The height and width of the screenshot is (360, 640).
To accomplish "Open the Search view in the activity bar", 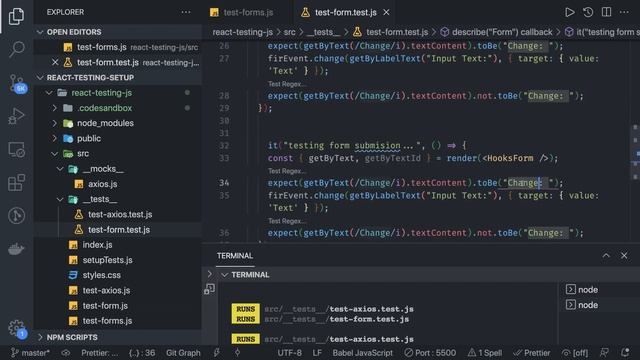I will 16,49.
